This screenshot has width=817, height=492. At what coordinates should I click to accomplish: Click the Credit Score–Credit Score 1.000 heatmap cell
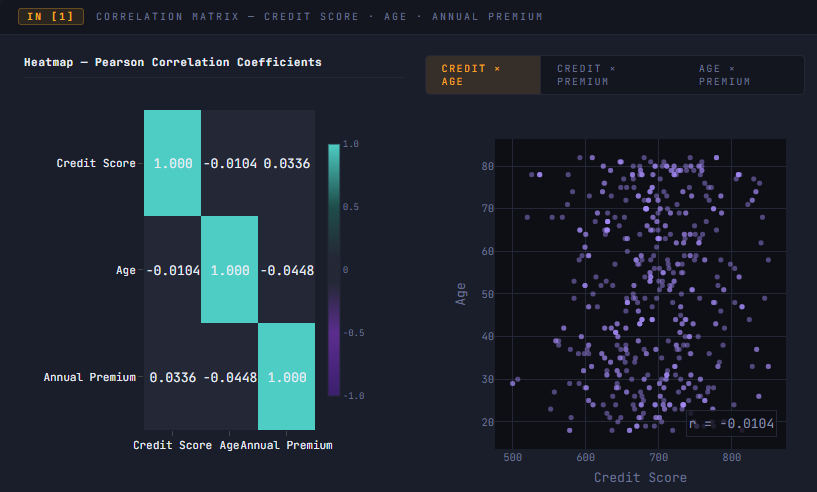tap(172, 163)
